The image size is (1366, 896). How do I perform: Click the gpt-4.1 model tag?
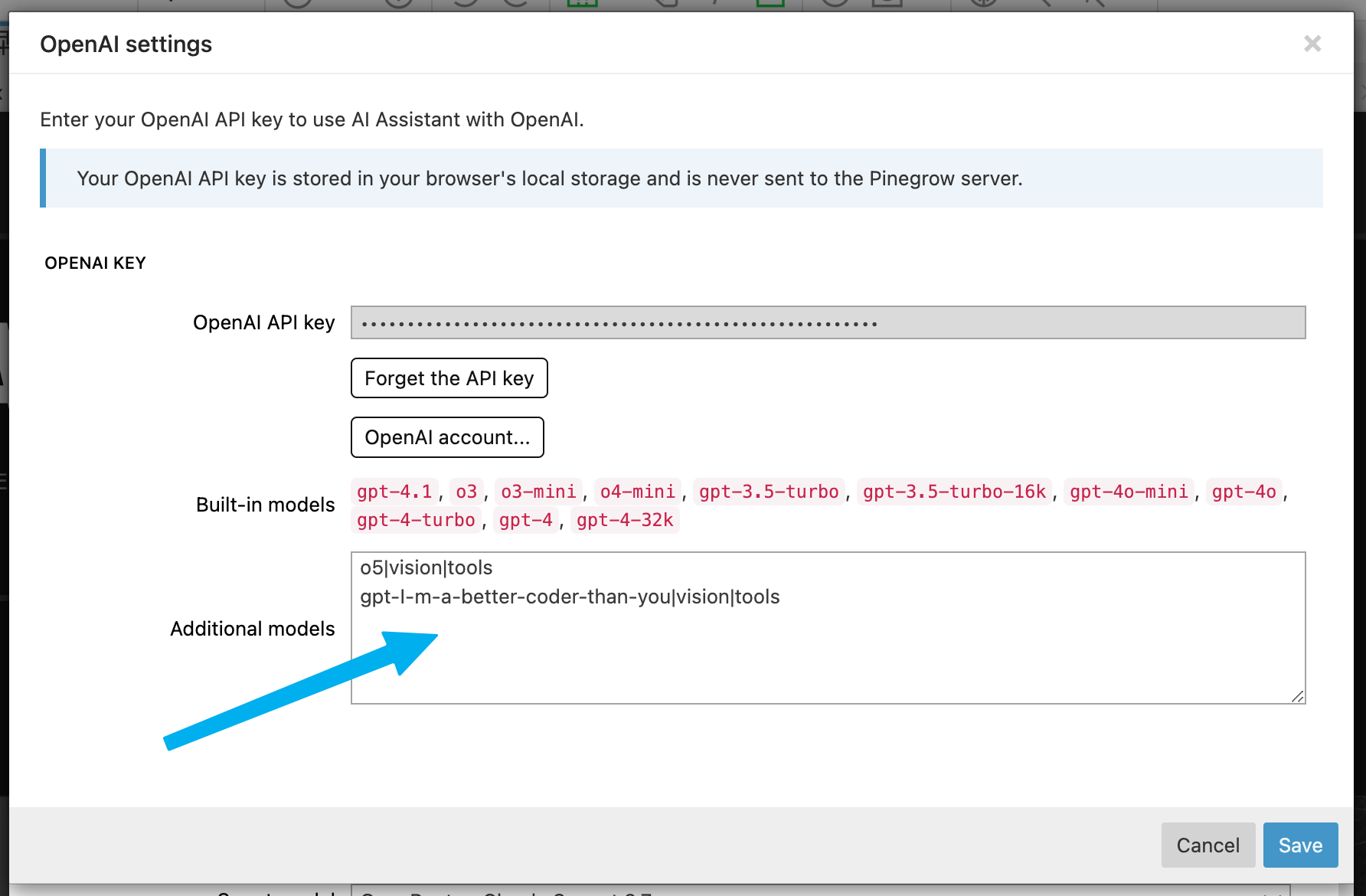tap(395, 492)
